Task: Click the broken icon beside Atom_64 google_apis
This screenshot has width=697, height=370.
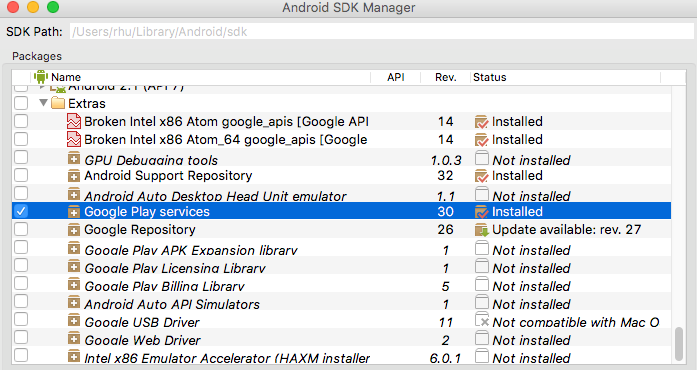Action: [x=74, y=139]
